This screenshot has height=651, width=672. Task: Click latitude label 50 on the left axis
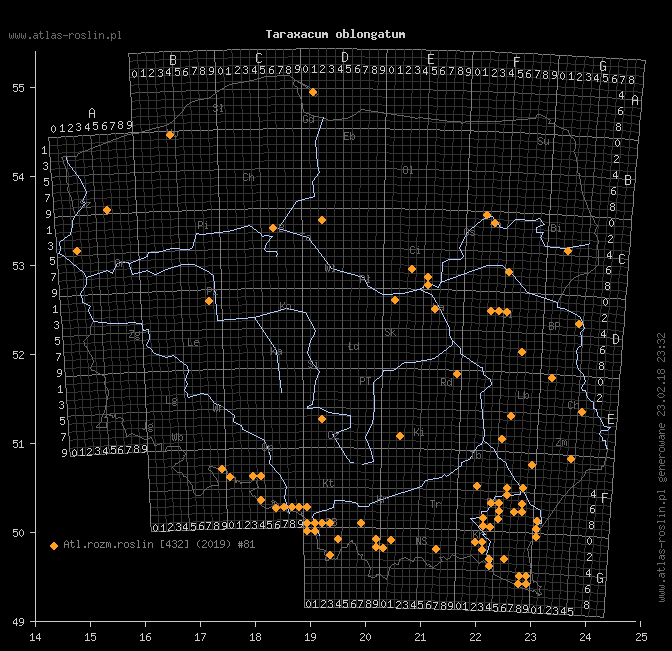[18, 533]
